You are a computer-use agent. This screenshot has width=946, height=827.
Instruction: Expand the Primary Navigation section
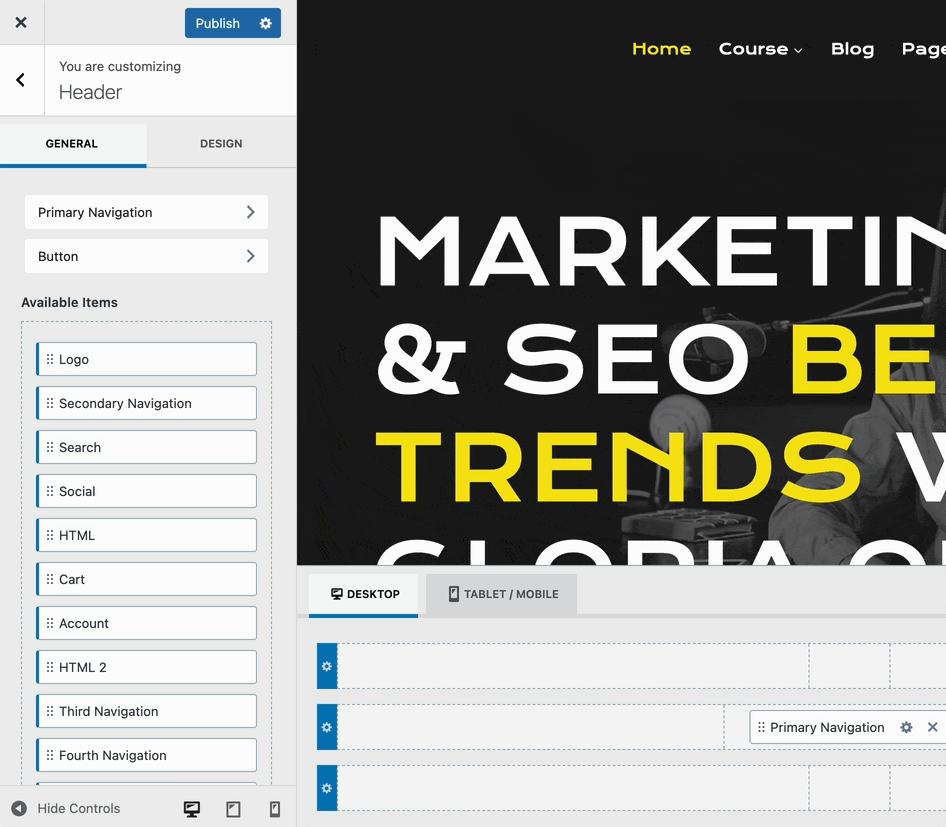point(146,212)
